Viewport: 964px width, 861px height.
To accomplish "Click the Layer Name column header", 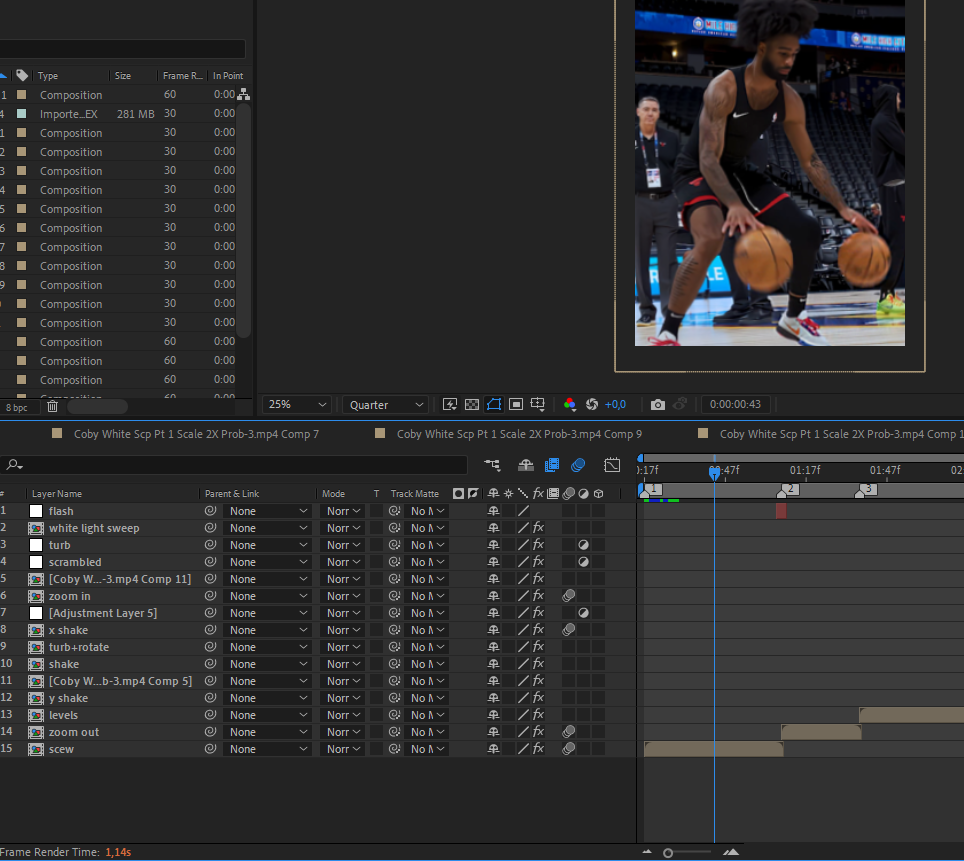I will click(57, 494).
